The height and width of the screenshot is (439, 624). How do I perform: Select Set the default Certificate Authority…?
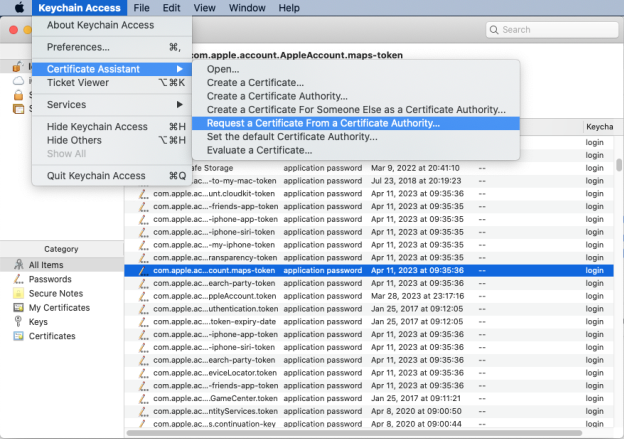tap(356, 137)
